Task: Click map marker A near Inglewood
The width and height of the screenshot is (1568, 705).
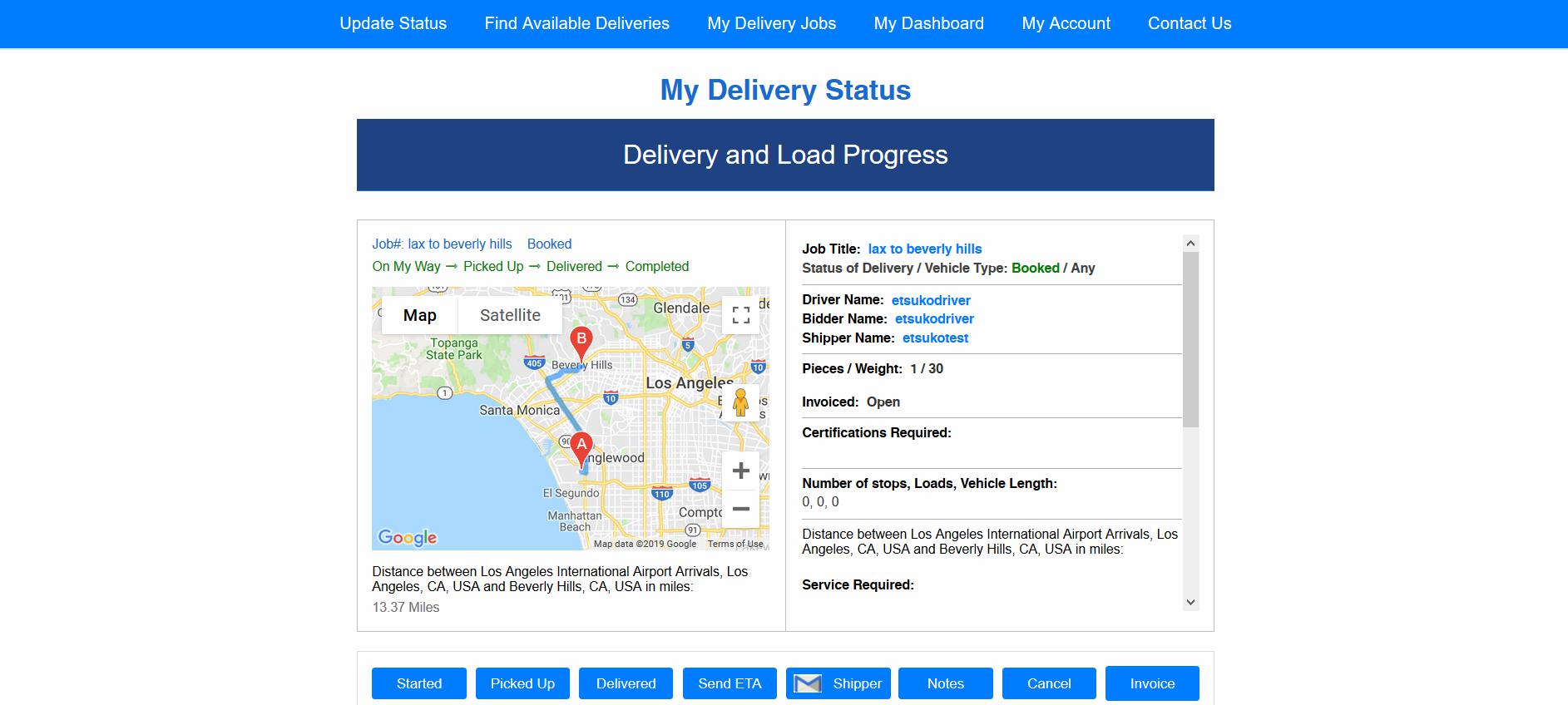Action: pyautogui.click(x=581, y=451)
